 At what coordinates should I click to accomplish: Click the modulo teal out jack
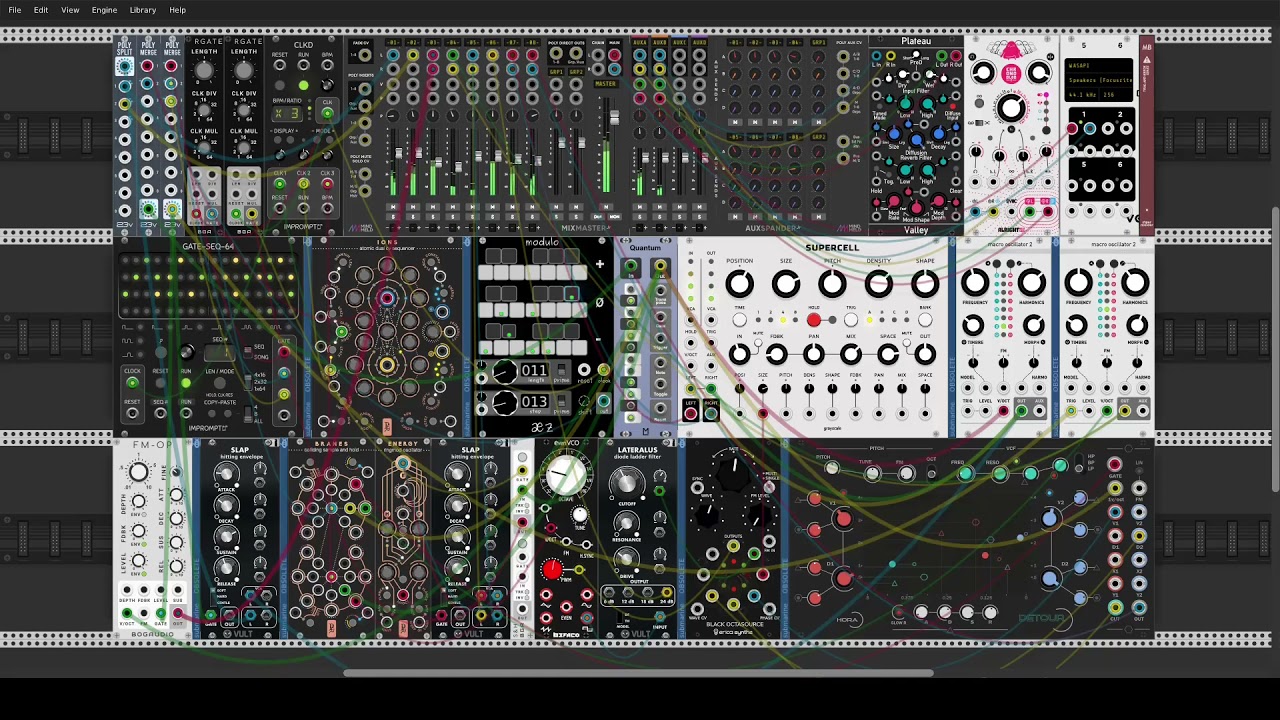click(604, 401)
